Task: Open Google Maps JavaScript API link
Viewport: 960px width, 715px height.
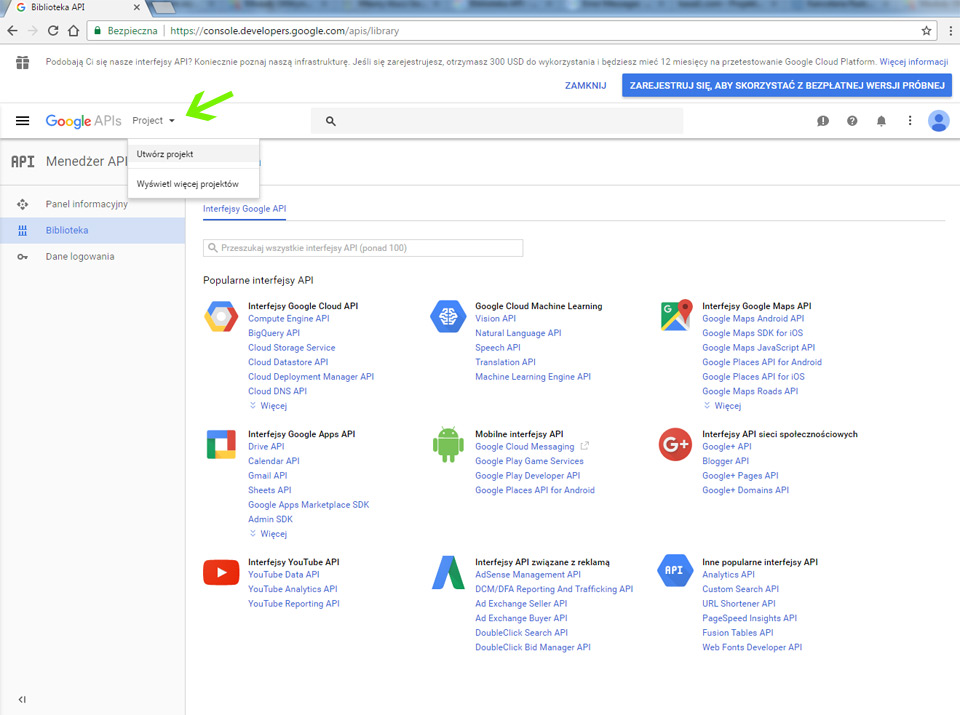Action: [x=759, y=348]
